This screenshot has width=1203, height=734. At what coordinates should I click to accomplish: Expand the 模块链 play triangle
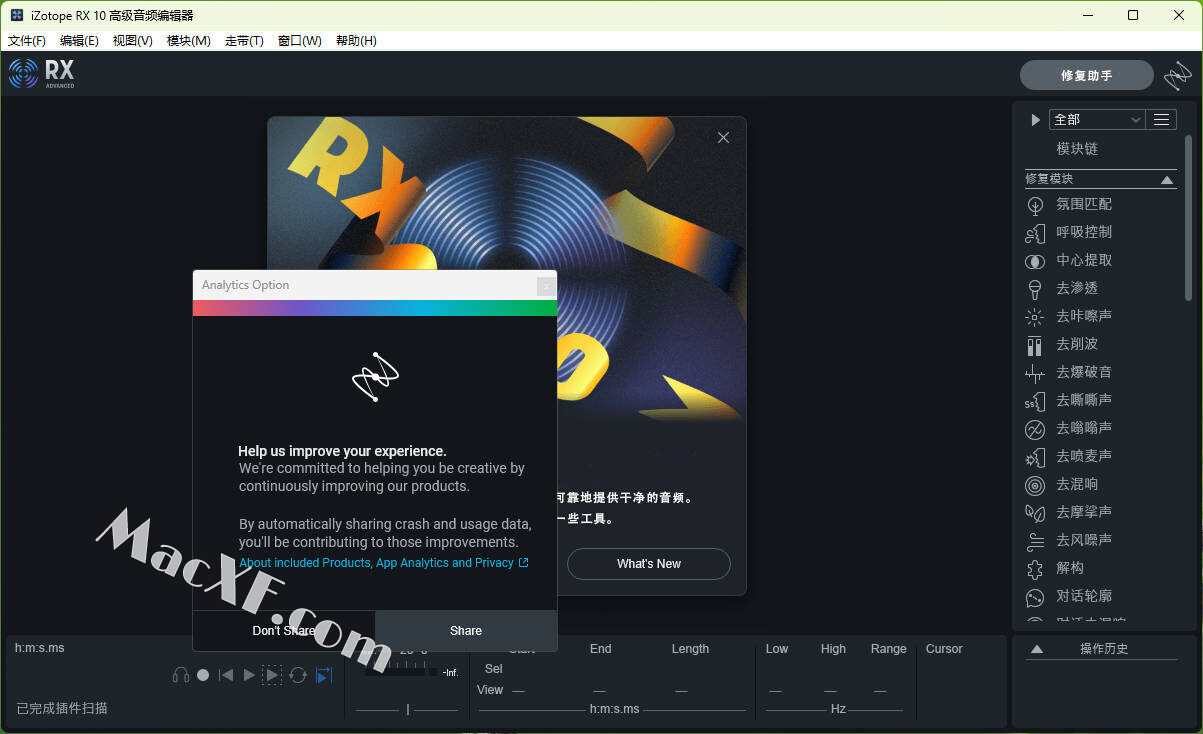coord(1035,120)
